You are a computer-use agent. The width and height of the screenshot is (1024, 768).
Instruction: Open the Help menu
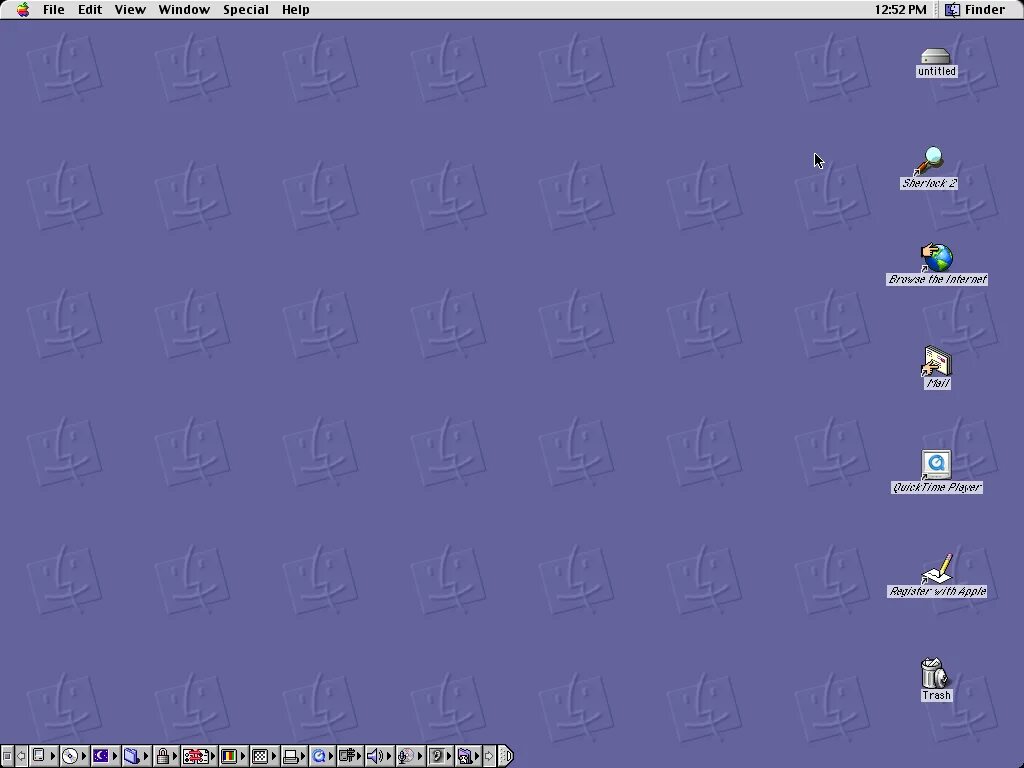[x=295, y=9]
